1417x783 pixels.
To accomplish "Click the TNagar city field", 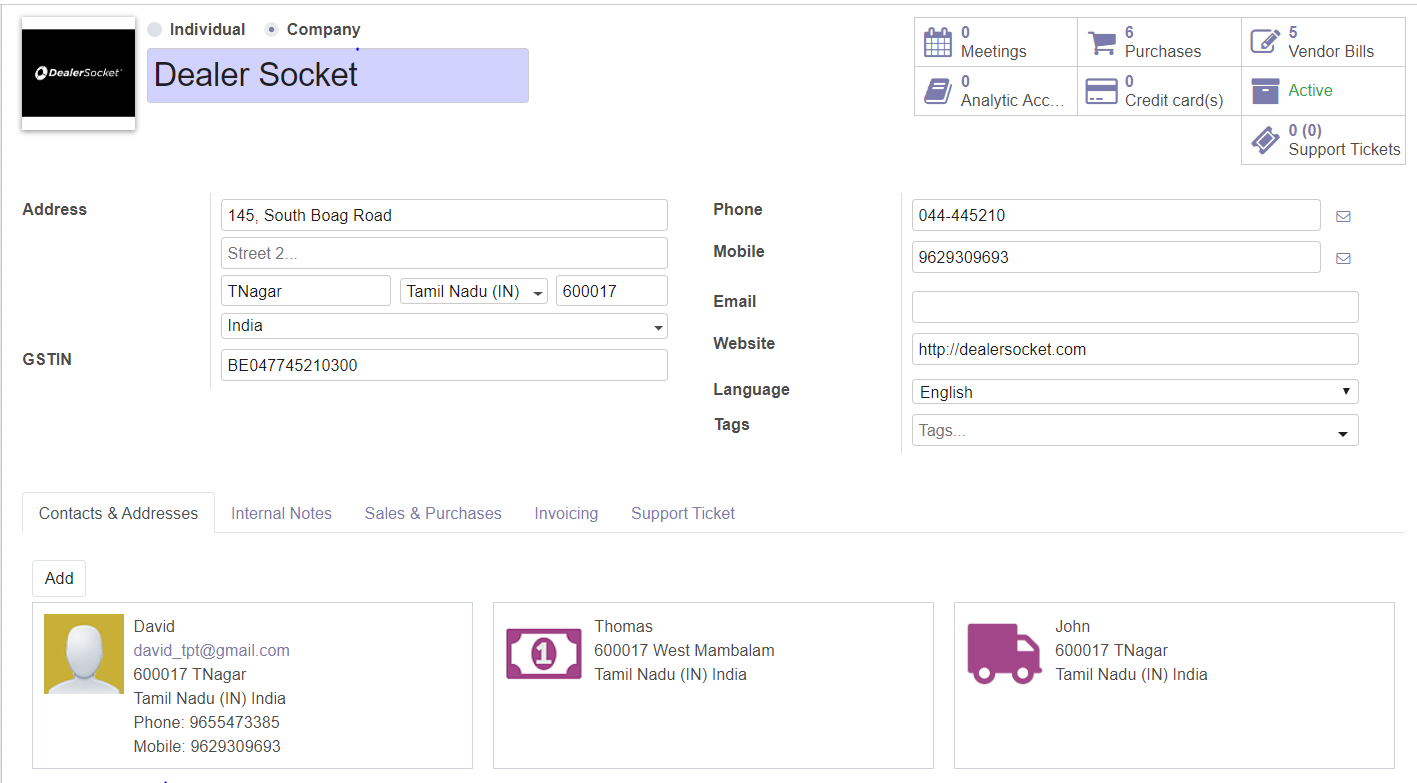I will click(x=306, y=291).
